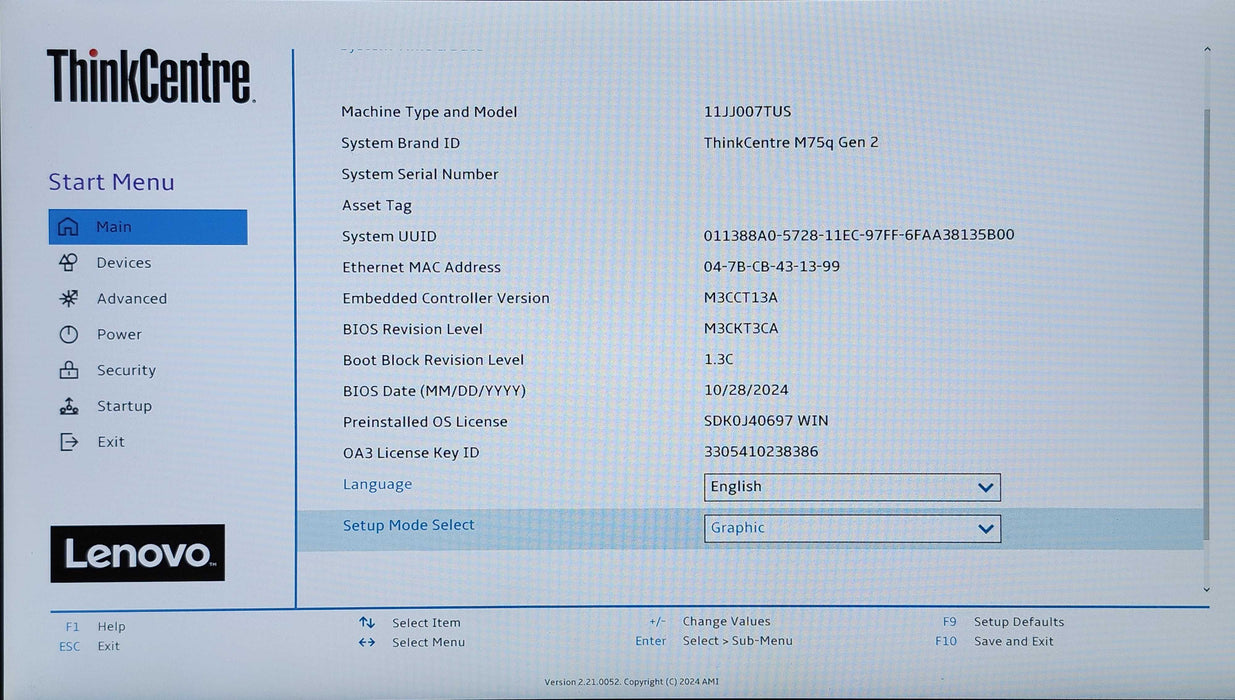Click the left-right arrows Select Menu icon
This screenshot has height=700, width=1235.
coord(367,642)
